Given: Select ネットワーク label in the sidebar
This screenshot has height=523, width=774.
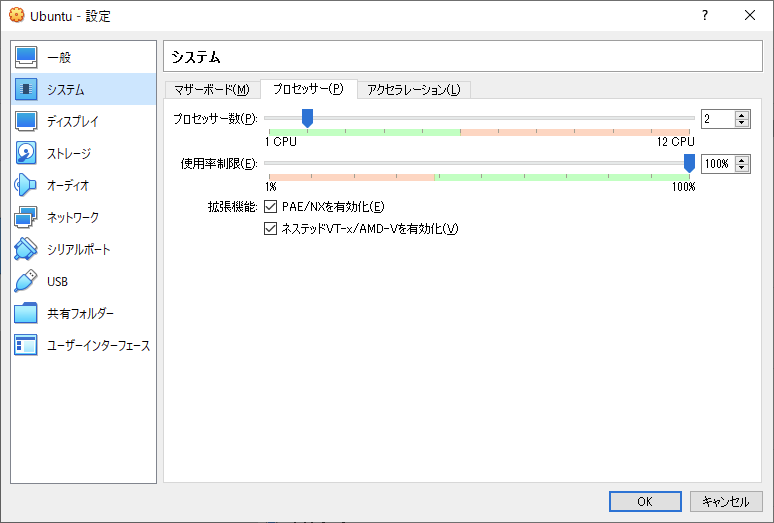Looking at the screenshot, I should click(x=73, y=218).
